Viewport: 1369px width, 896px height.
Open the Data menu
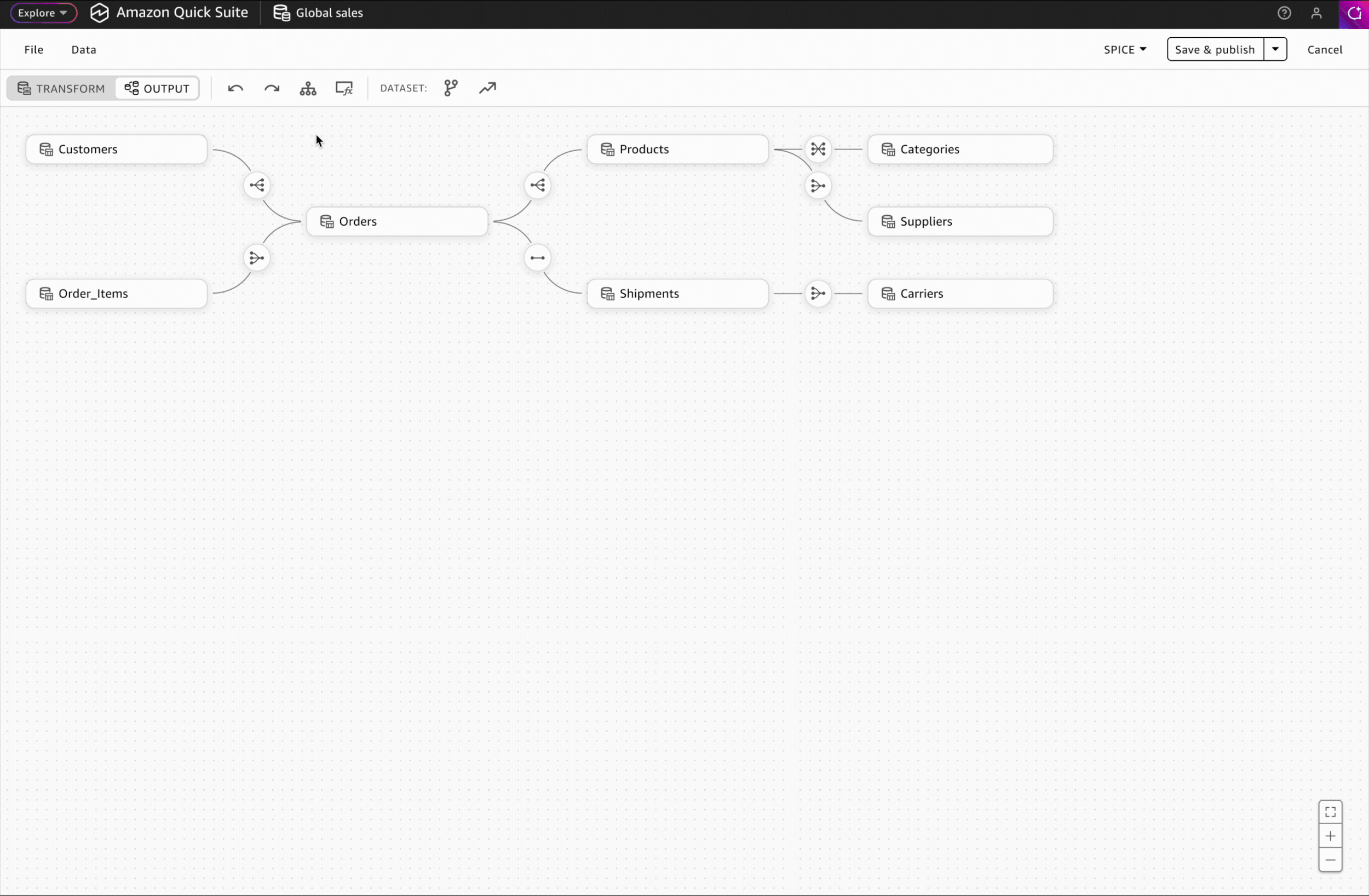pos(83,49)
